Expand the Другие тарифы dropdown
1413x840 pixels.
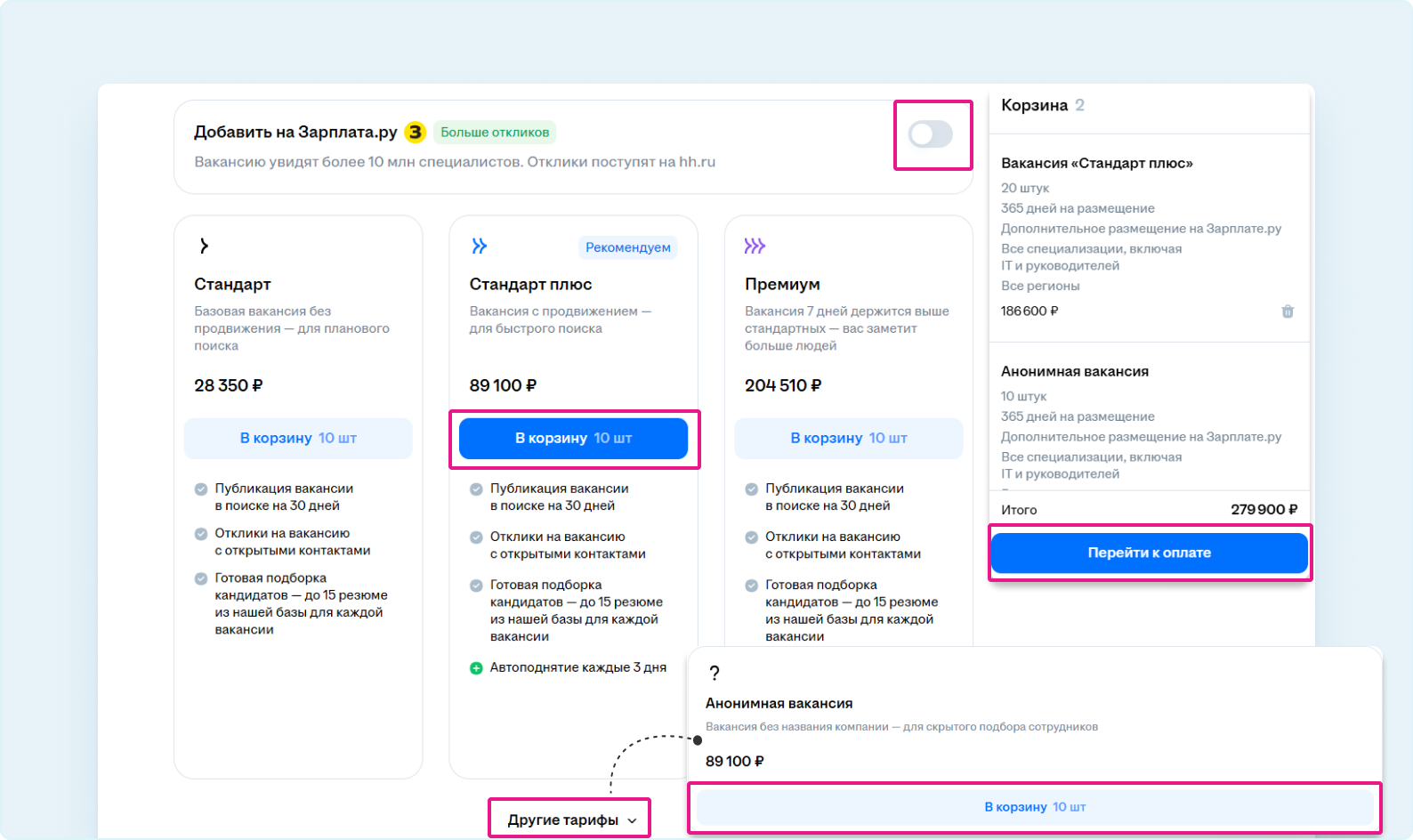[562, 820]
